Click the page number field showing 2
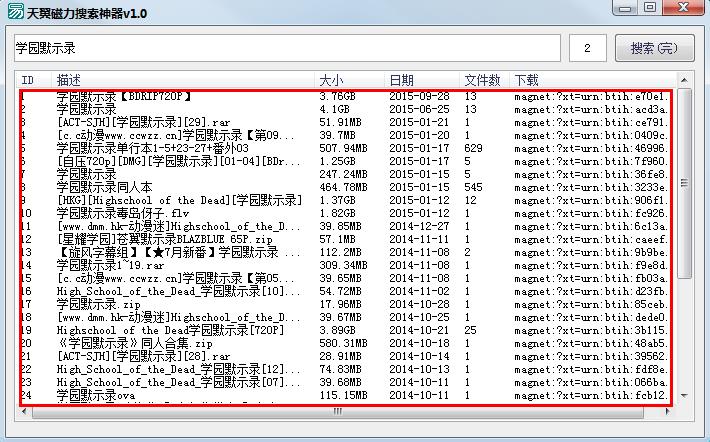Viewport: 710px width, 442px height. tap(587, 48)
